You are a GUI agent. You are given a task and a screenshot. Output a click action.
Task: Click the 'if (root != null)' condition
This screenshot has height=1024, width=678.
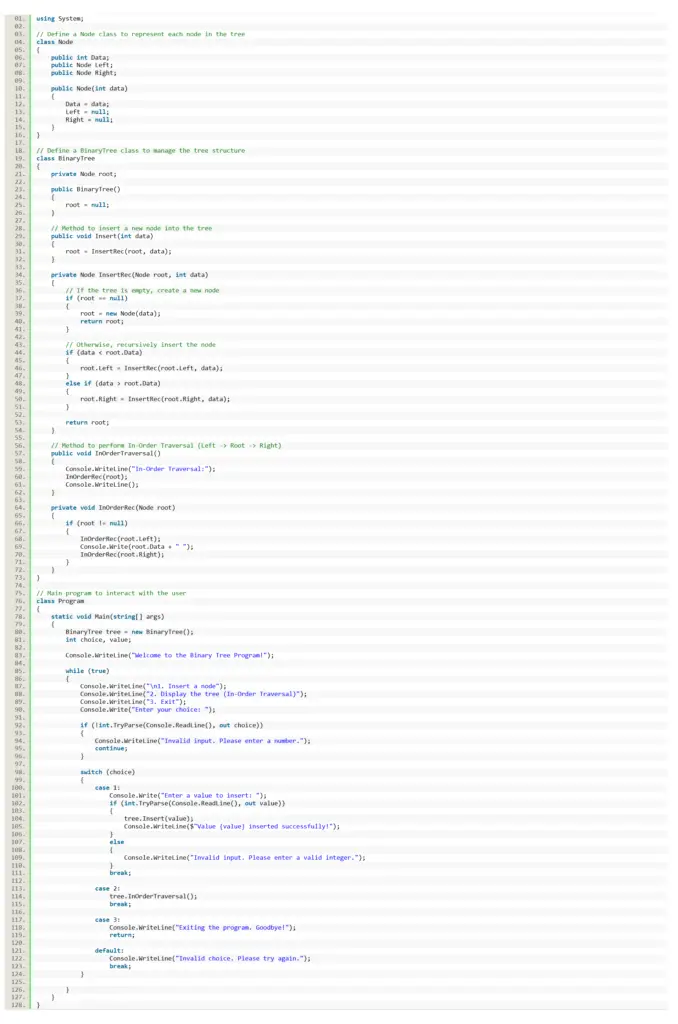pos(96,523)
